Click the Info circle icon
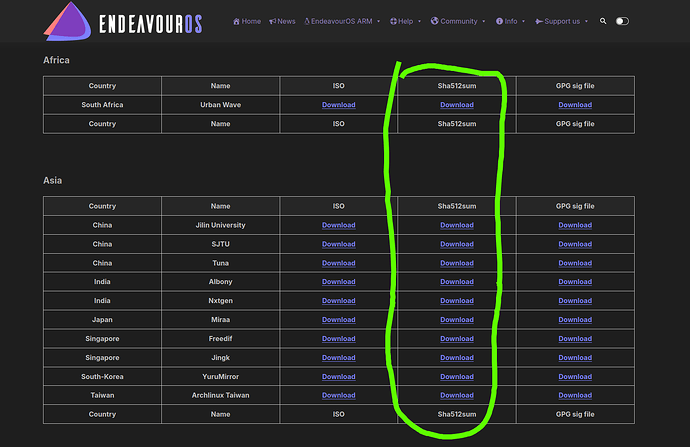690x447 pixels. tap(499, 21)
